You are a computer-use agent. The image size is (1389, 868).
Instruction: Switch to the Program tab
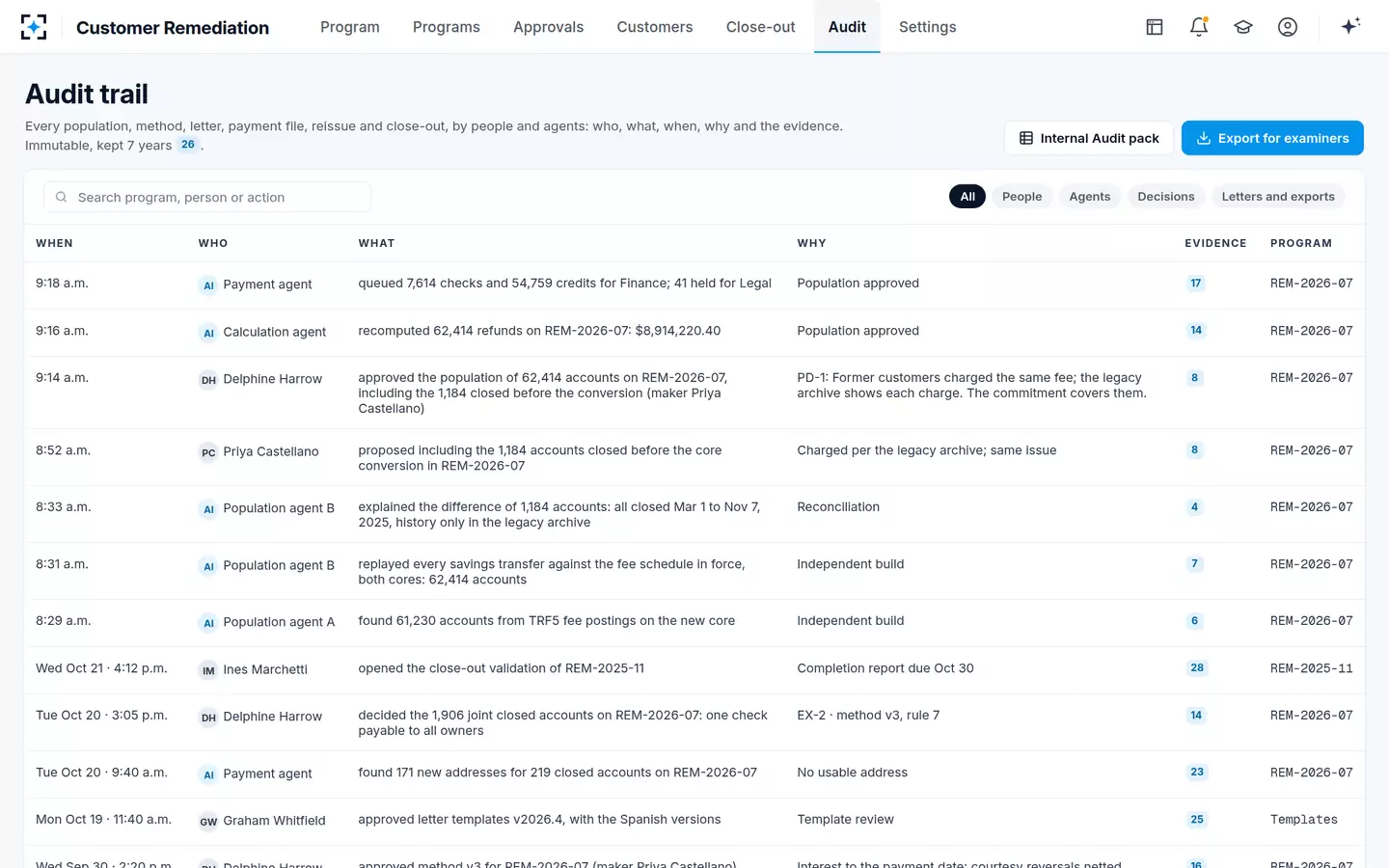[350, 27]
